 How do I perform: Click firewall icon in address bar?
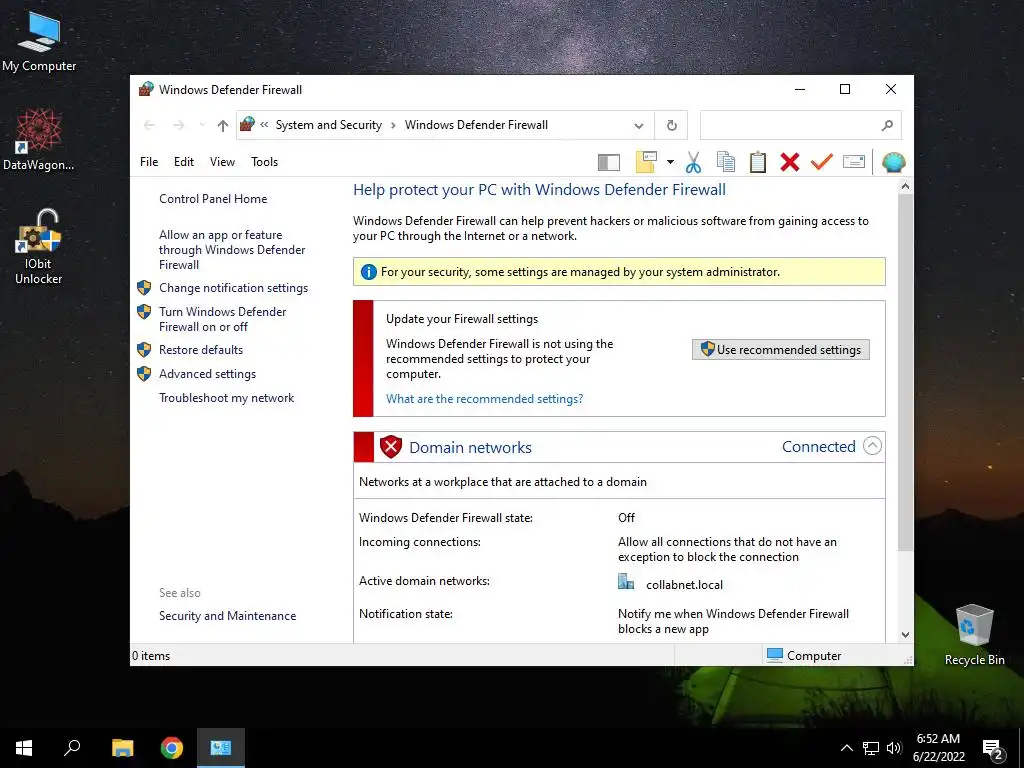(x=247, y=124)
